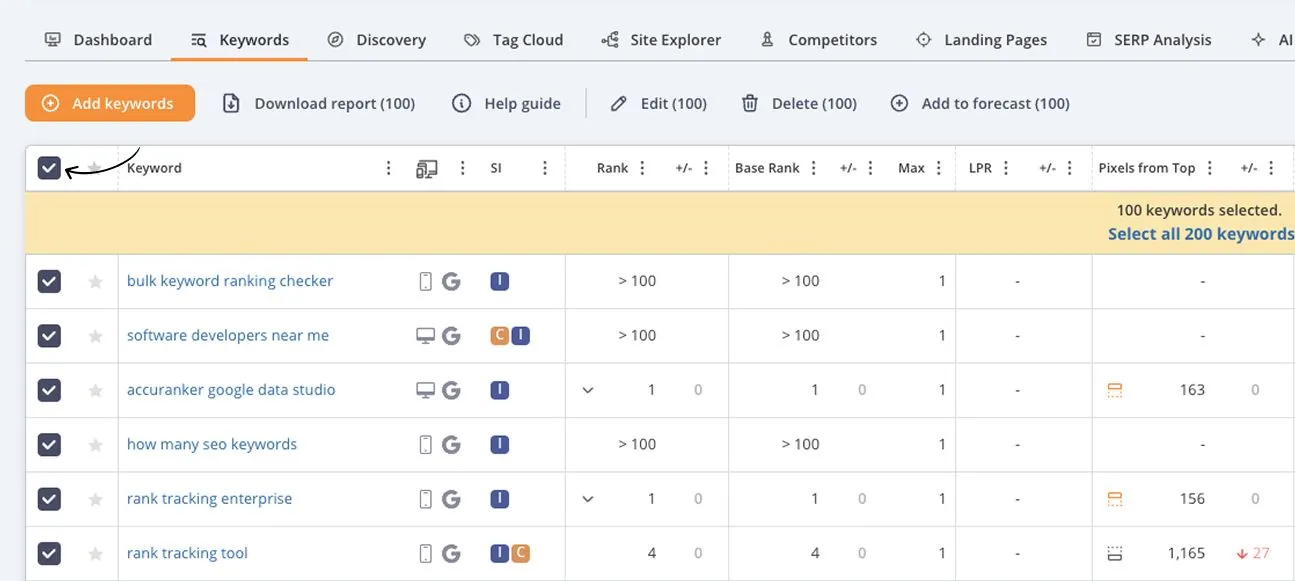The height and width of the screenshot is (581, 1295).
Task: Click the orange Add keywords button
Action: tap(110, 104)
